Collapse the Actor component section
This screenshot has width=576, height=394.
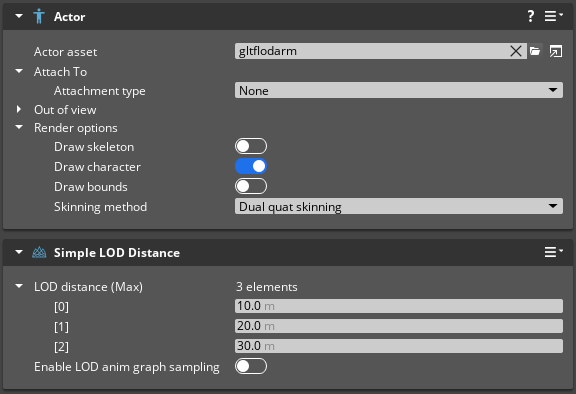(x=19, y=16)
